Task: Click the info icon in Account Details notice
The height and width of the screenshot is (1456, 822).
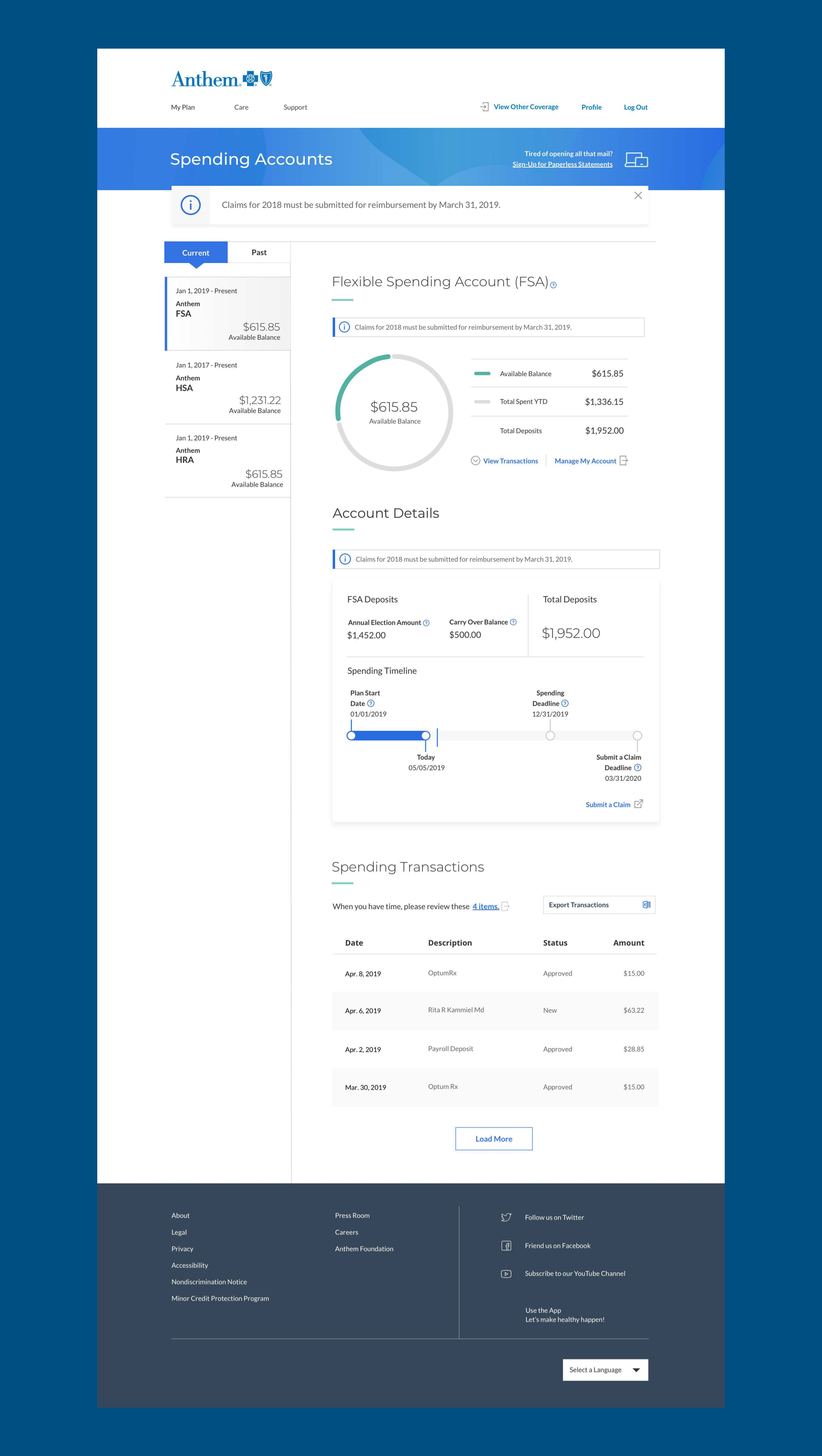Action: (x=345, y=559)
